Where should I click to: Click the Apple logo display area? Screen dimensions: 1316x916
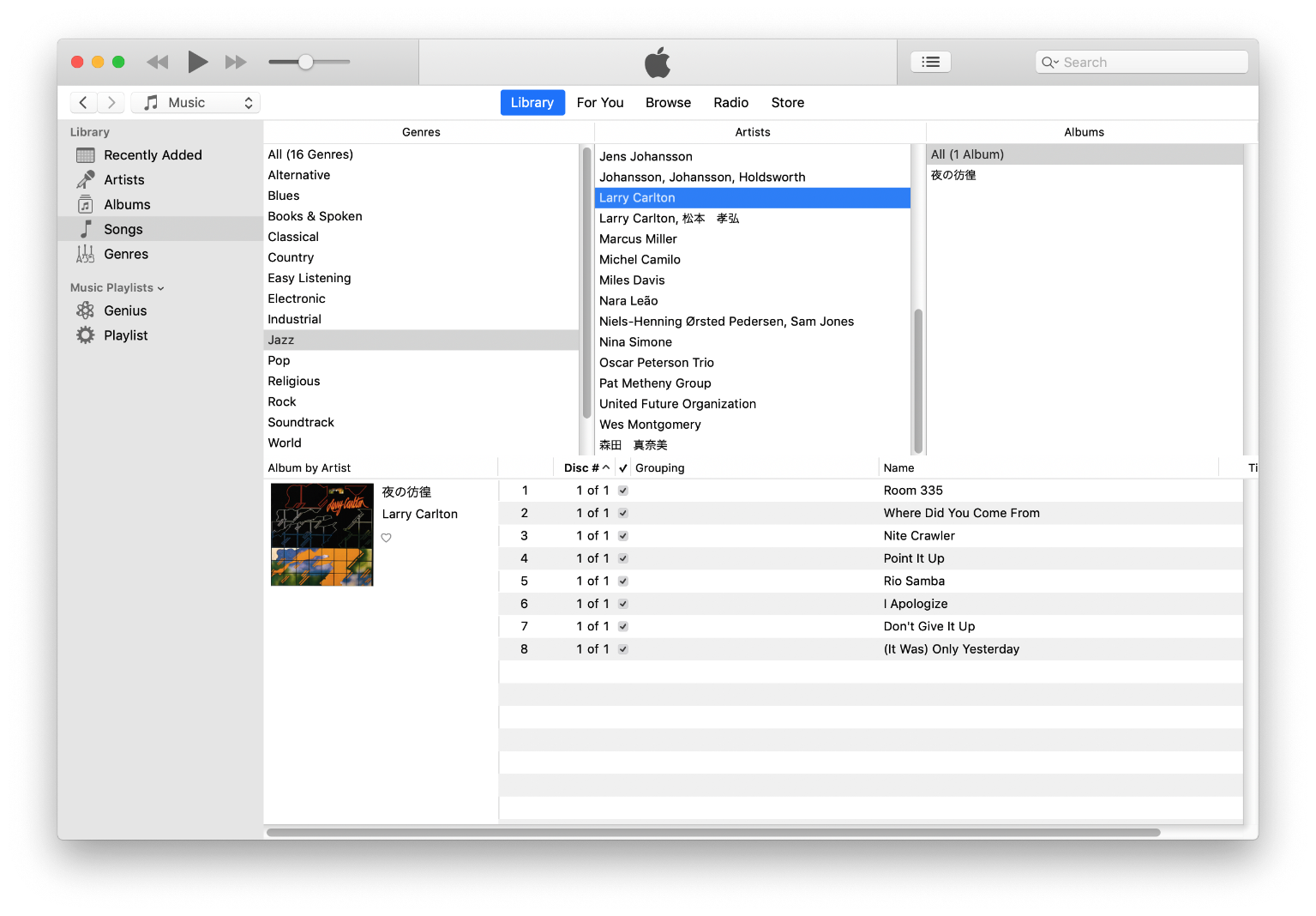coord(658,62)
